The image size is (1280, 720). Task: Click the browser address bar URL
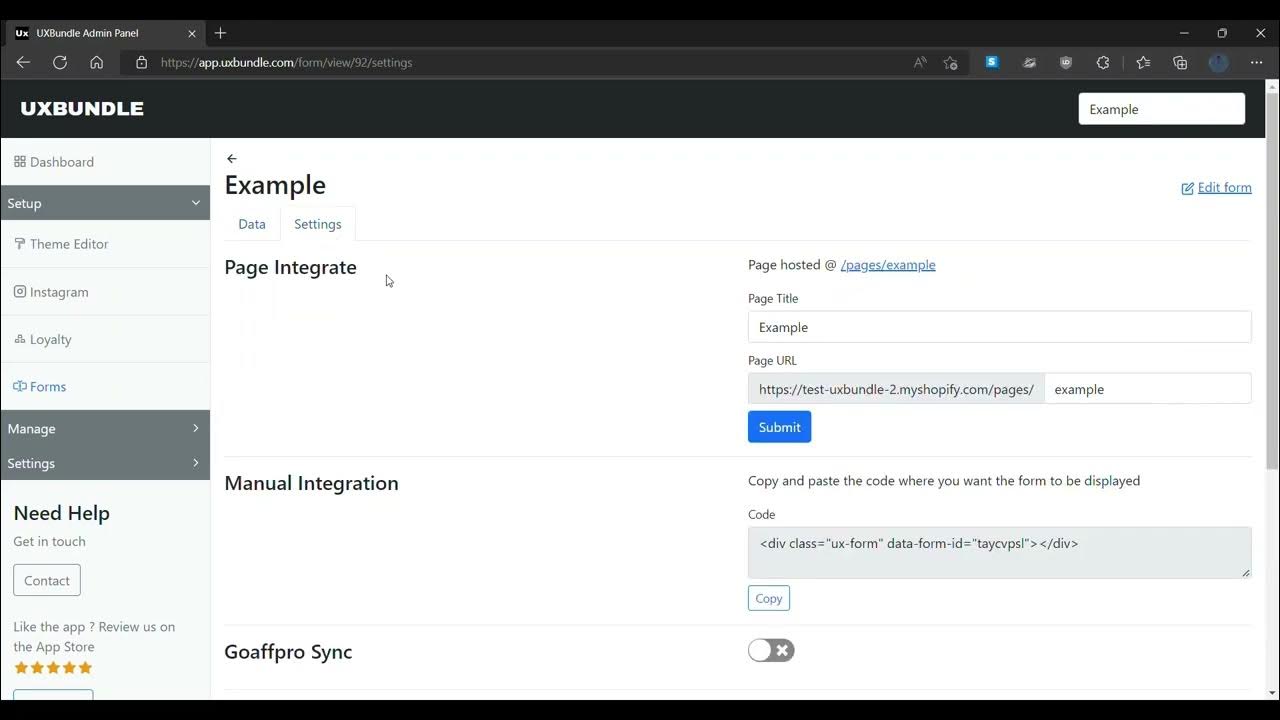pyautogui.click(x=286, y=62)
